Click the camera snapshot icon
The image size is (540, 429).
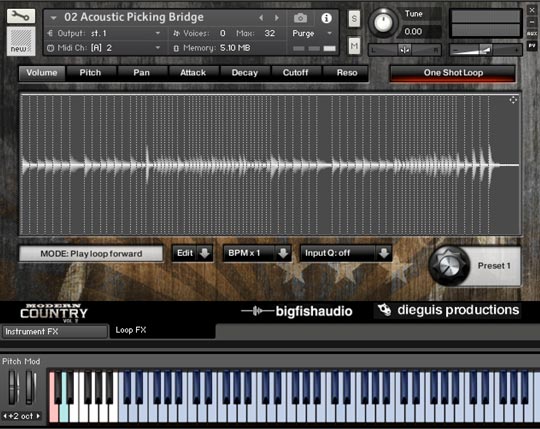[x=300, y=18]
